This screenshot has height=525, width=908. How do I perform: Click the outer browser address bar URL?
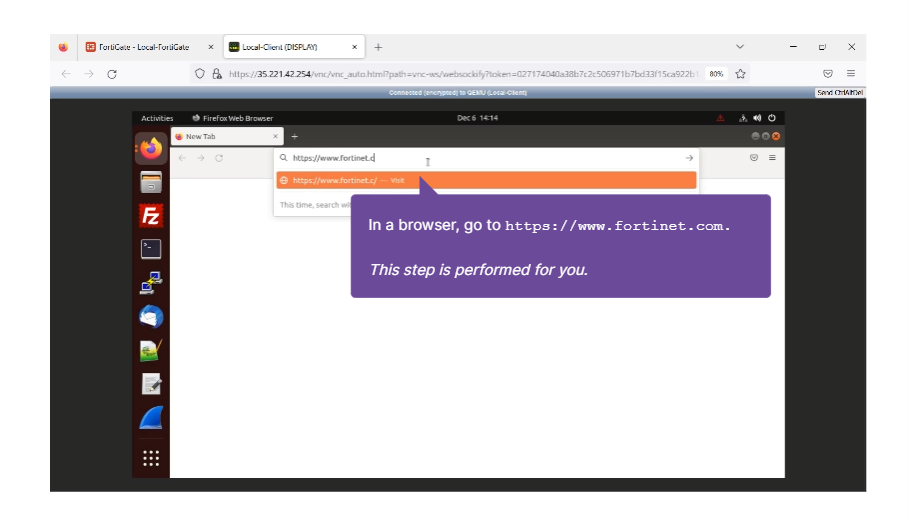(x=463, y=74)
